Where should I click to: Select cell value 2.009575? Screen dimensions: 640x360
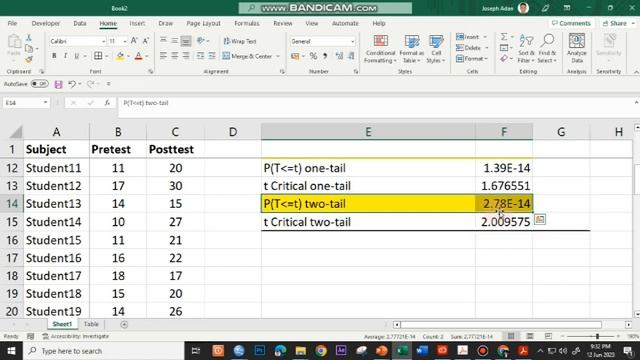[x=504, y=222]
